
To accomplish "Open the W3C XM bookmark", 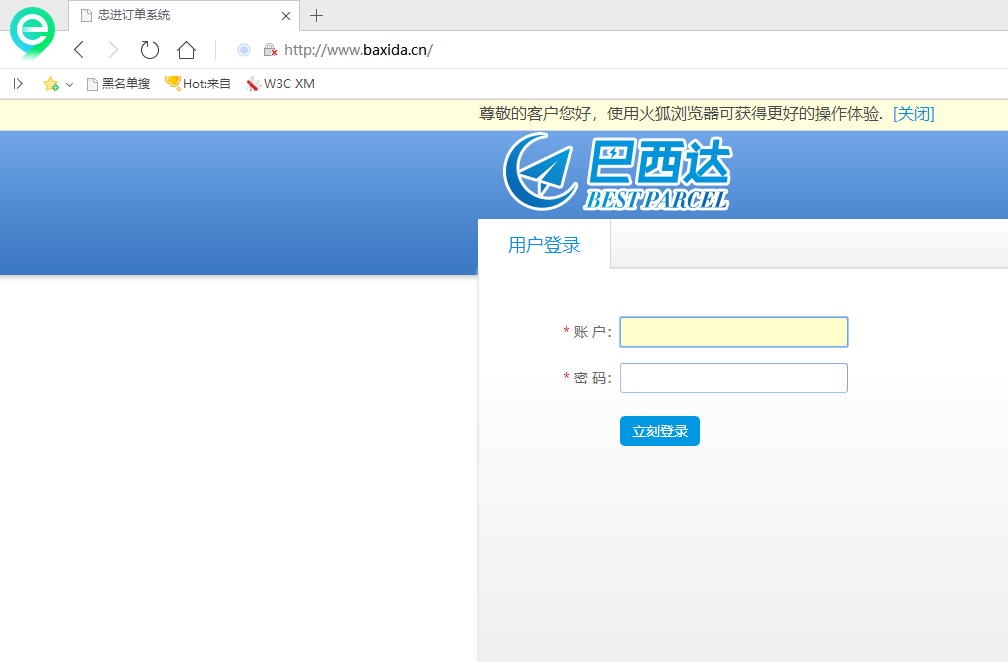I will [281, 84].
